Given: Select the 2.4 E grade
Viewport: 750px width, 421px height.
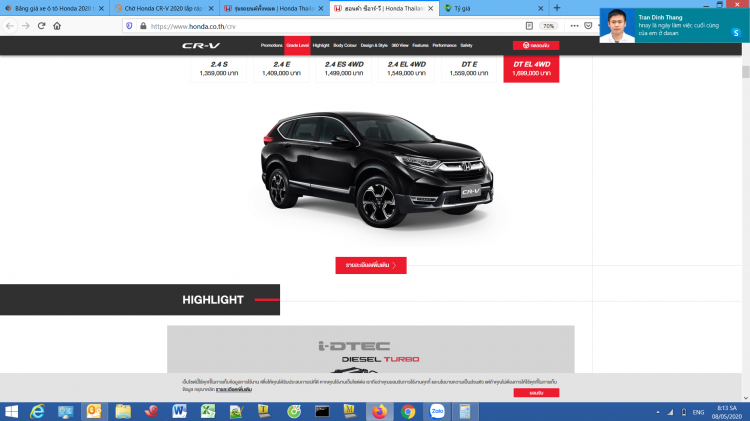Looking at the screenshot, I should (281, 68).
